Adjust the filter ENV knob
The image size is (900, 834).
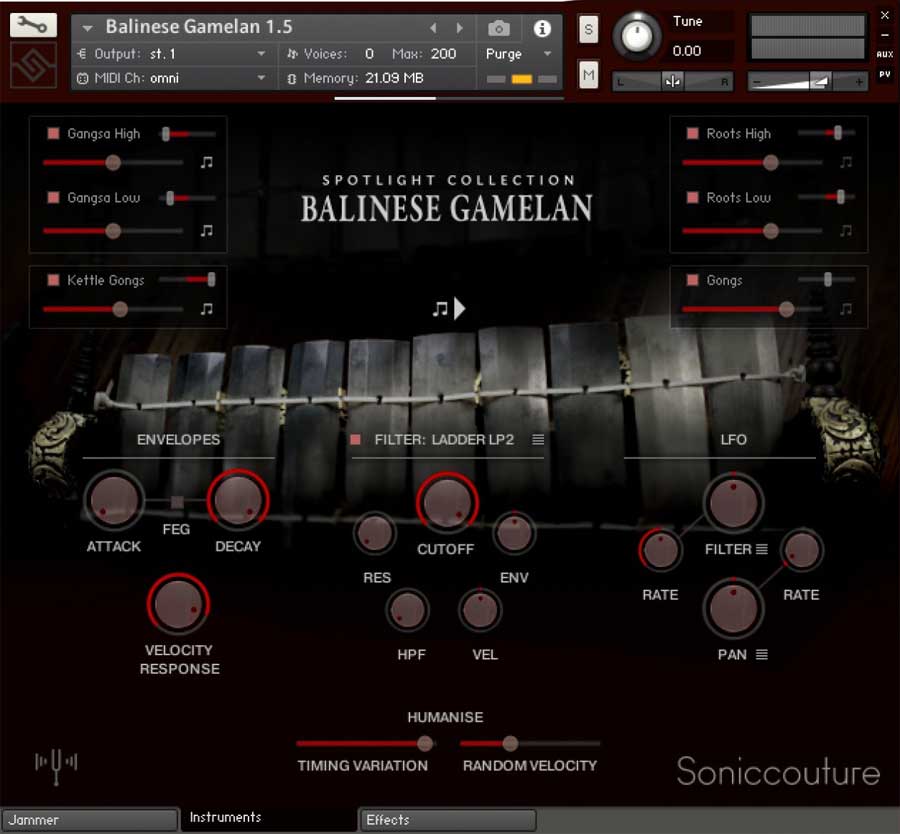(514, 532)
